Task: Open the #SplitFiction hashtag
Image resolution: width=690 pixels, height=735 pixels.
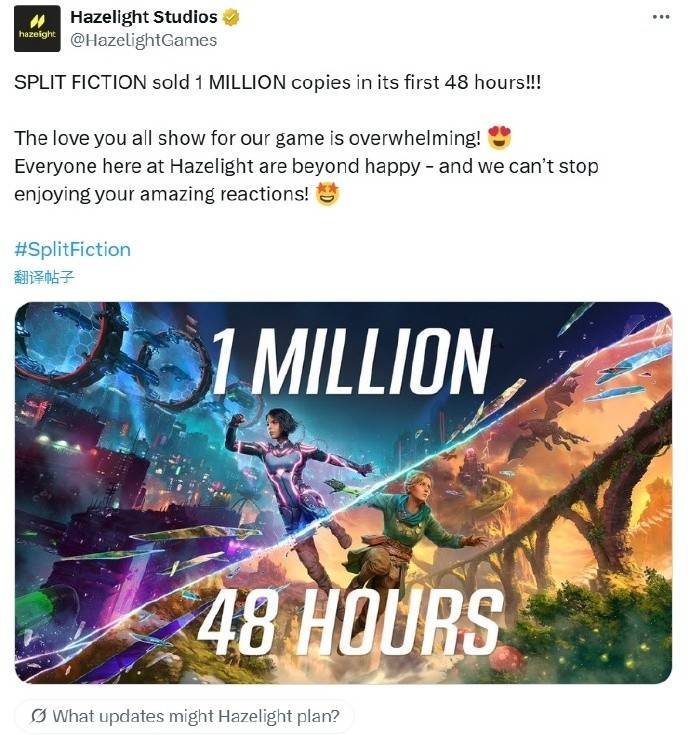Action: tap(72, 249)
